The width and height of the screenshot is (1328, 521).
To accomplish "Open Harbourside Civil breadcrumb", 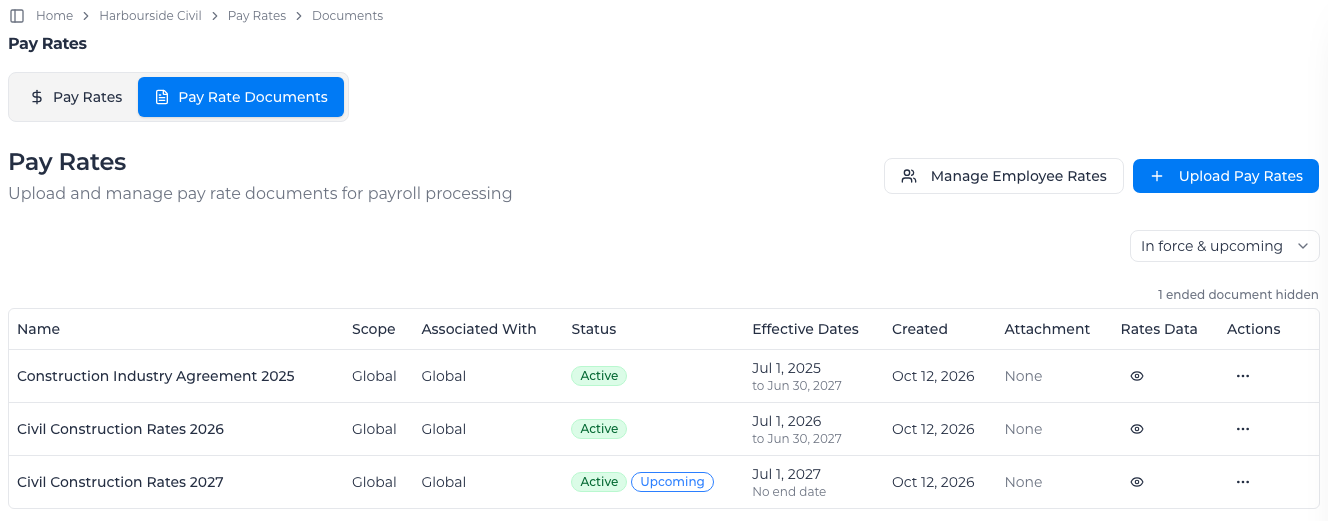I will pyautogui.click(x=150, y=16).
